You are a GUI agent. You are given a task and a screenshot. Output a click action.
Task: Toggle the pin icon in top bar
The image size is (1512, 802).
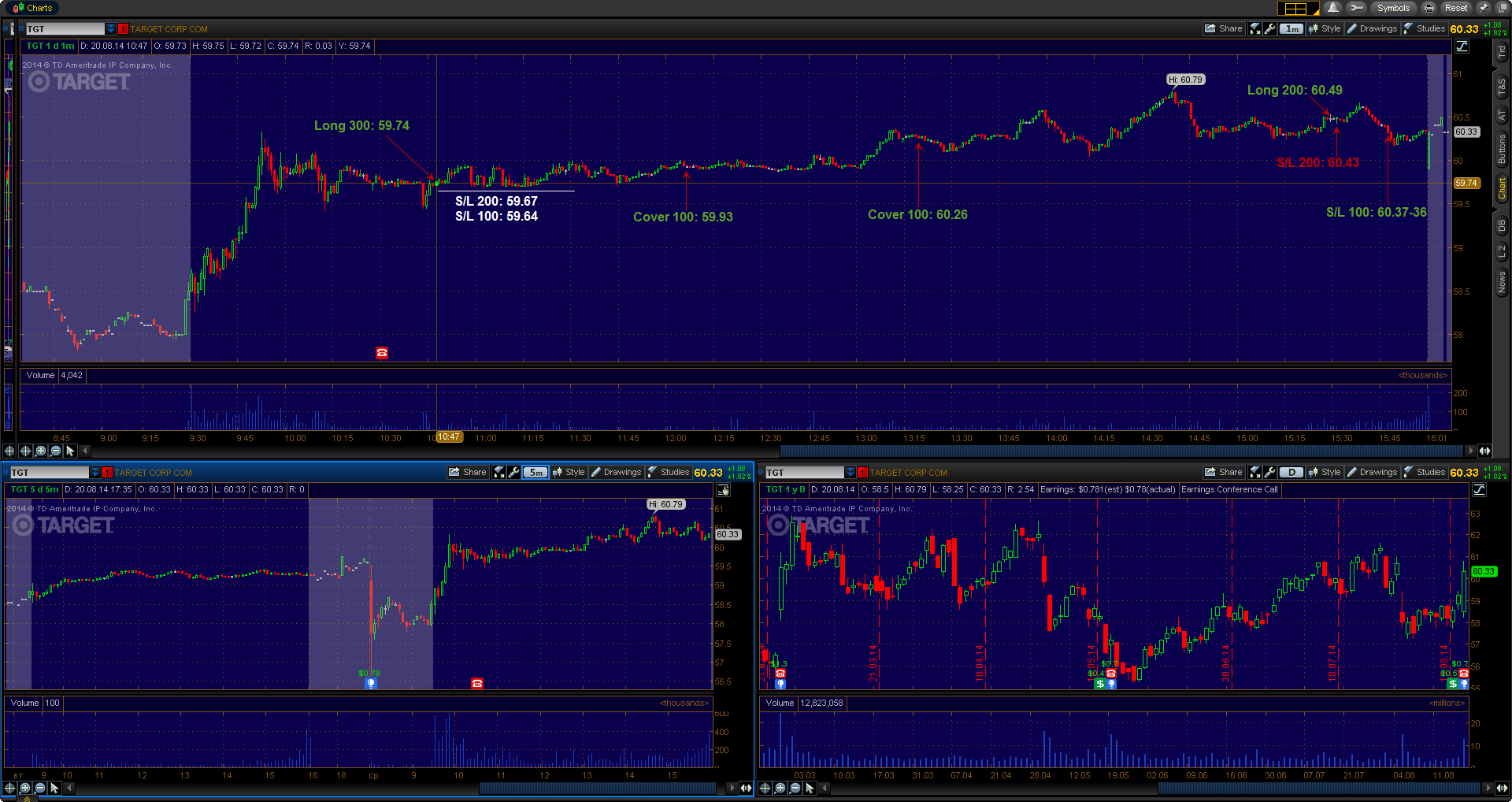pos(1483,8)
